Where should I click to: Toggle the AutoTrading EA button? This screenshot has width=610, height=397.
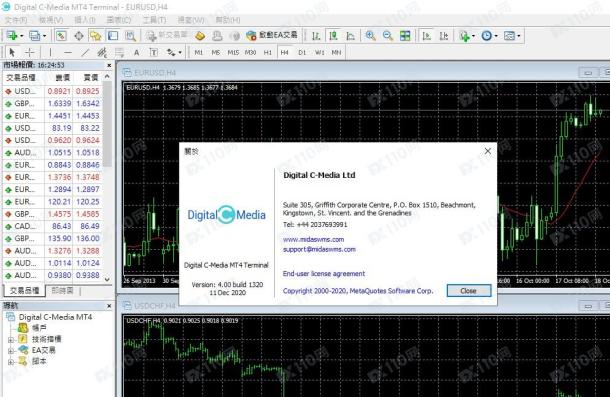click(272, 35)
